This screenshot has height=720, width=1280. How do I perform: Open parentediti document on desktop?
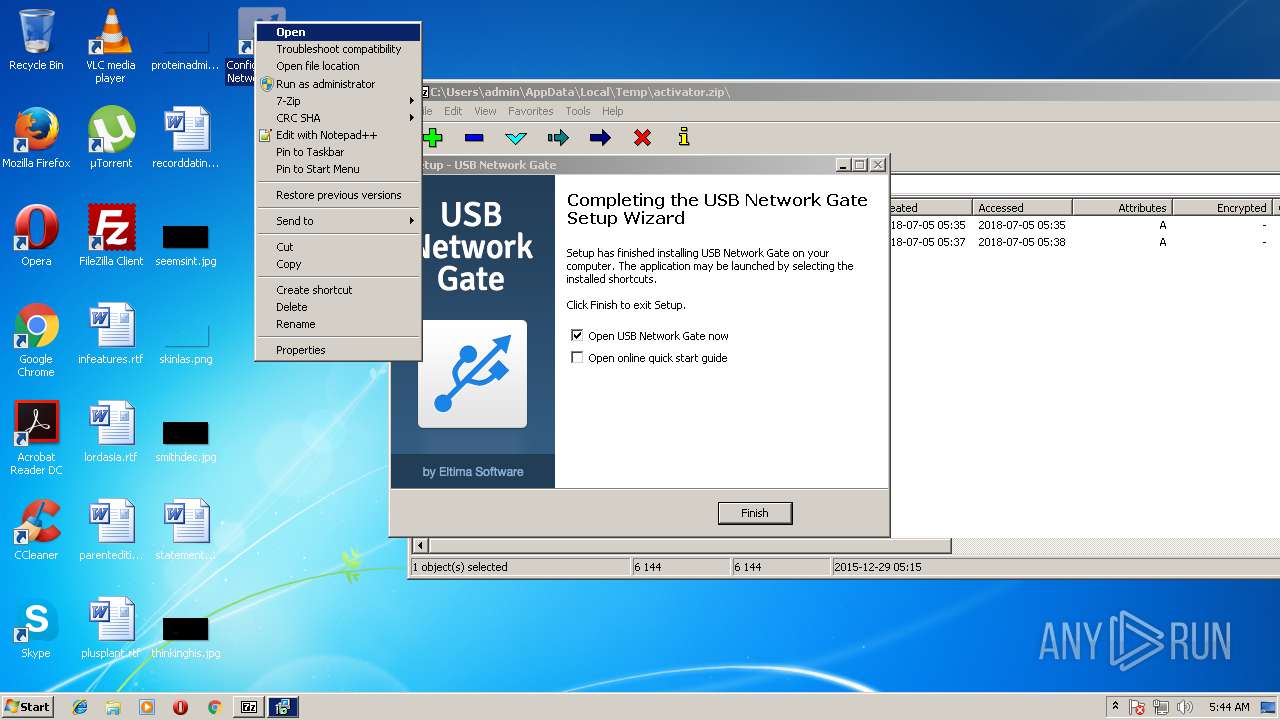pyautogui.click(x=110, y=530)
